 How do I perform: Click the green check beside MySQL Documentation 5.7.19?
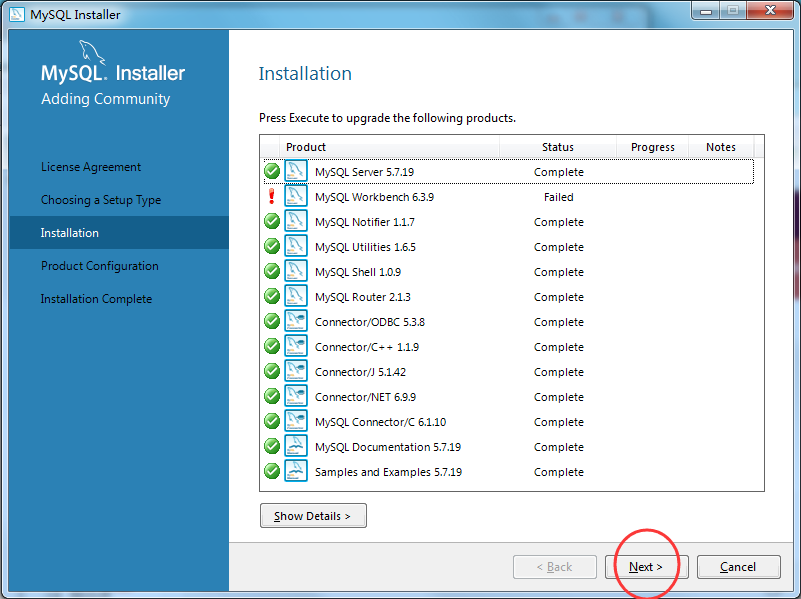(272, 446)
